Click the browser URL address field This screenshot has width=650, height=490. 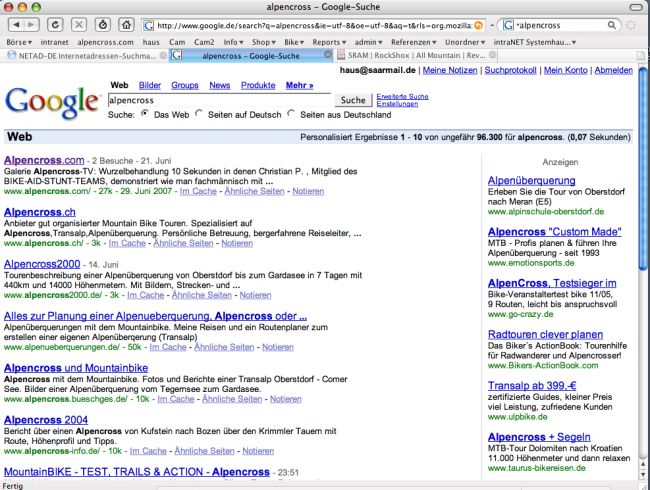[x=314, y=26]
